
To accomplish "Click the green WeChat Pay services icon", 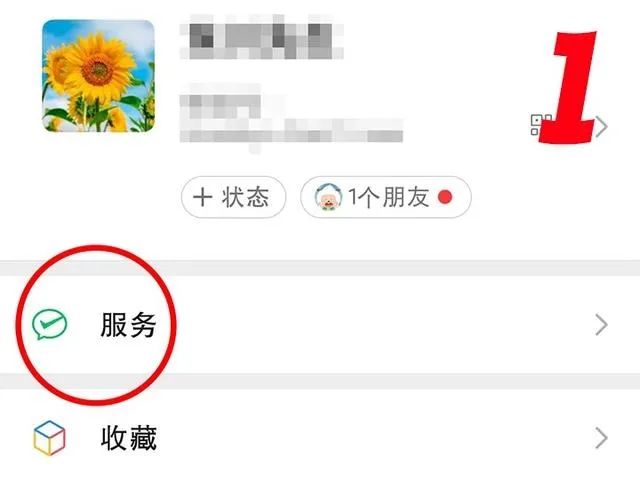I will point(49,324).
